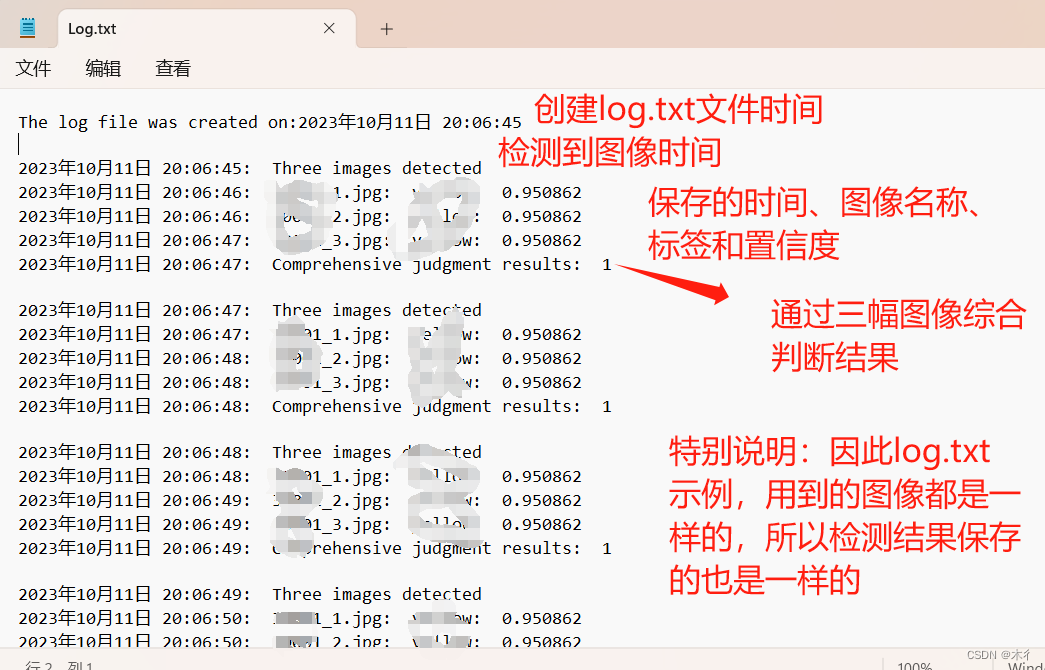This screenshot has height=670, width=1045.
Task: Open the 编辑 menu
Action: [102, 68]
